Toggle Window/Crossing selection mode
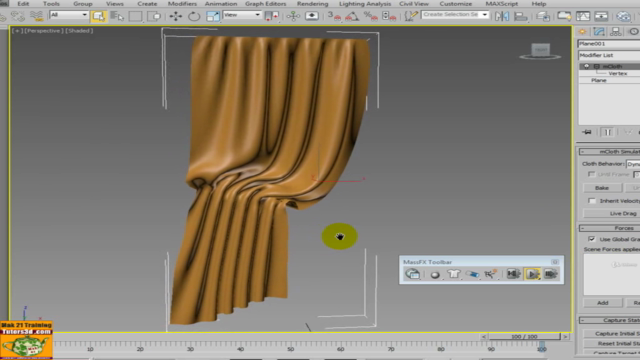Image resolution: width=640 pixels, height=360 pixels. 154,16
